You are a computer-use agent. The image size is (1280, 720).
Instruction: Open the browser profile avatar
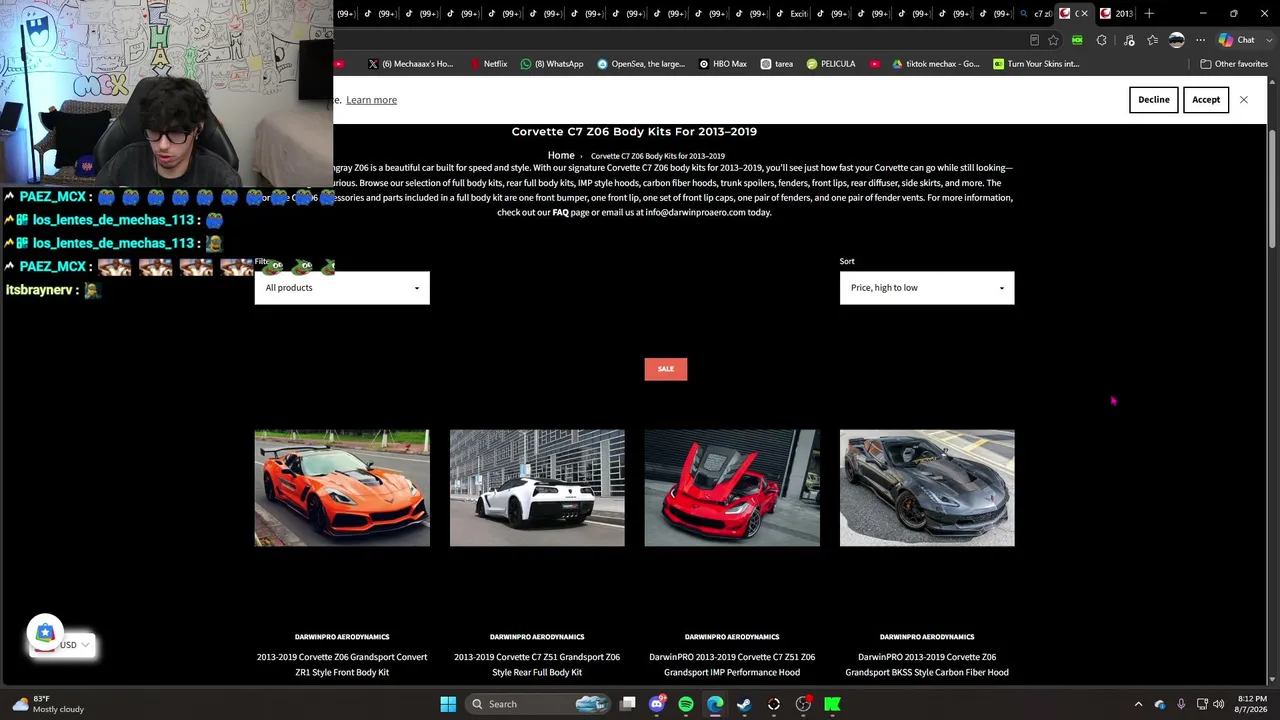click(1176, 40)
